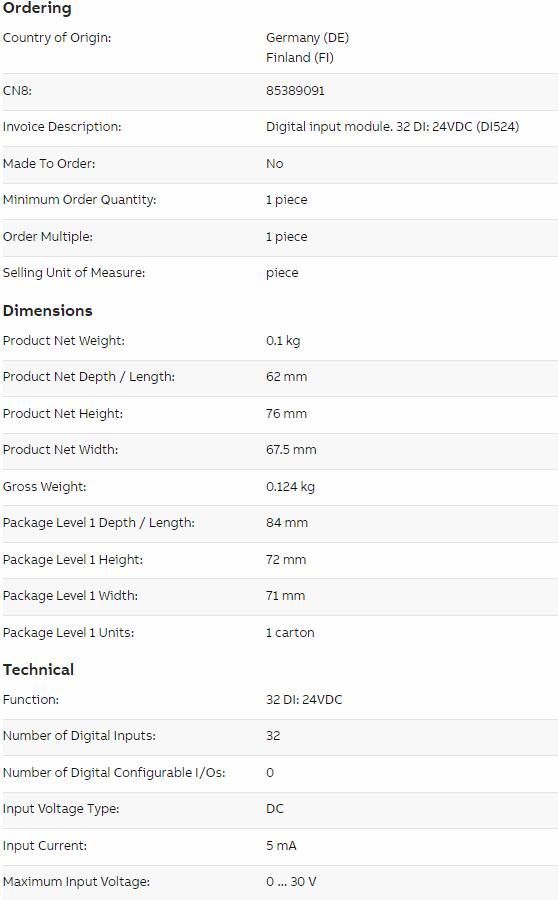Screen dimensions: 558x900
Task: Click the Finland (FI) origin value
Action: point(300,57)
